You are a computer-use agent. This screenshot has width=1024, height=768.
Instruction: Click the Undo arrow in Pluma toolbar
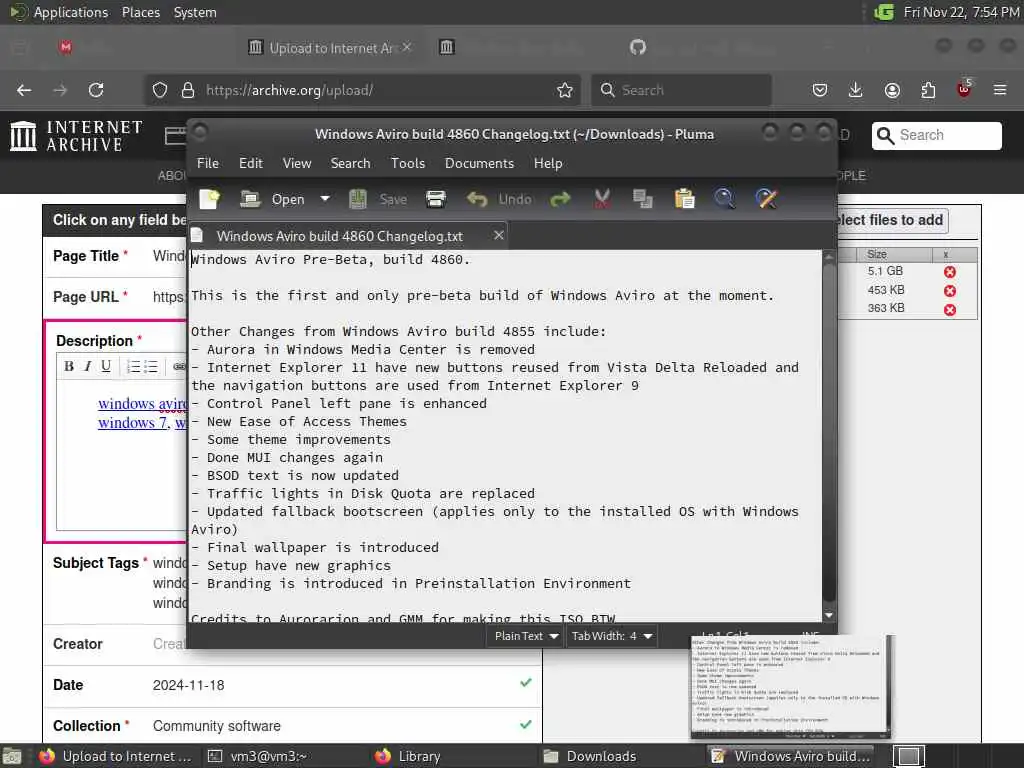[x=477, y=199]
